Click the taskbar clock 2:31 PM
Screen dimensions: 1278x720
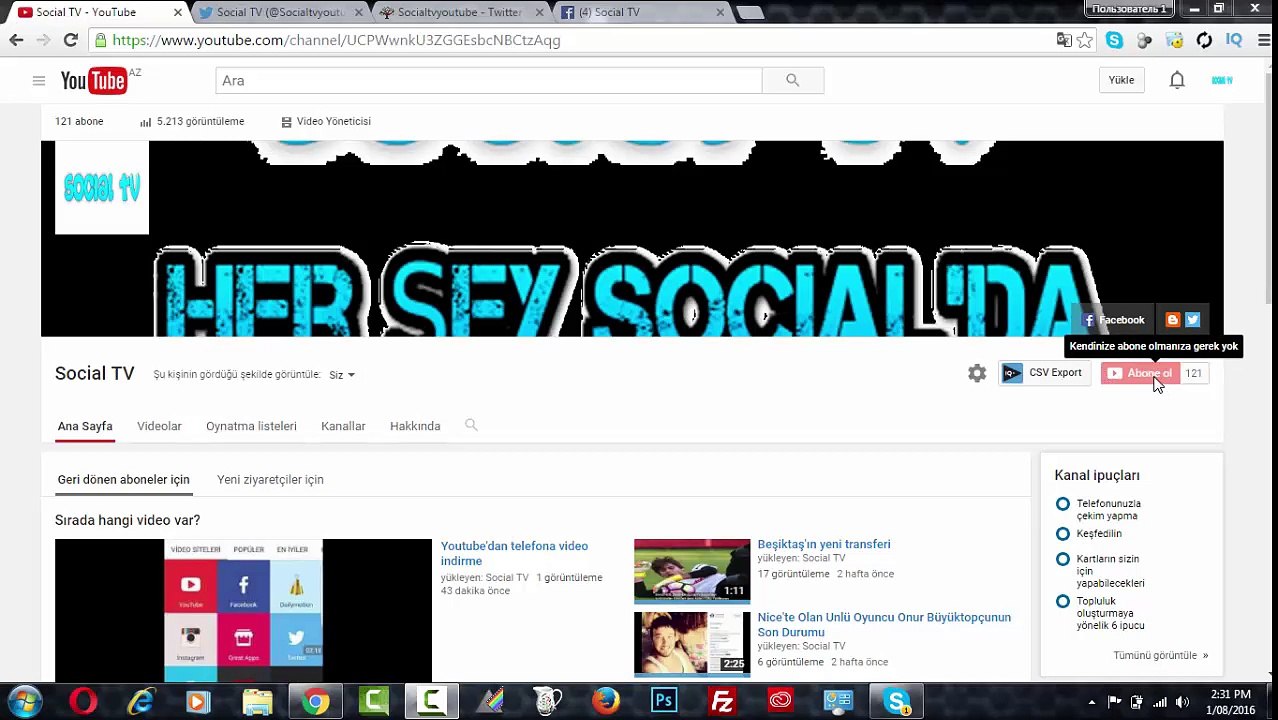[x=1231, y=694]
